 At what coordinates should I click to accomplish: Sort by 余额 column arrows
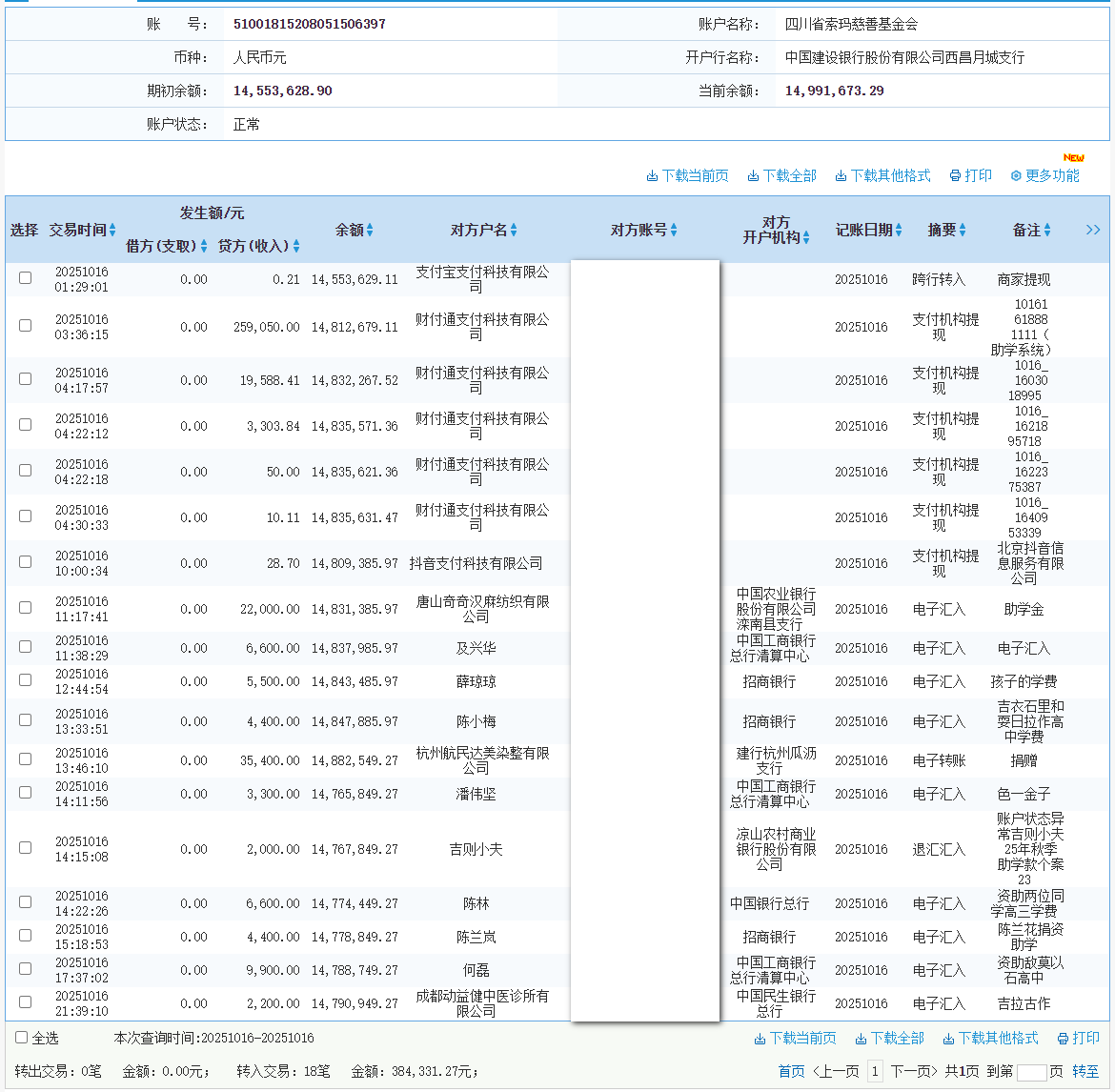[371, 230]
